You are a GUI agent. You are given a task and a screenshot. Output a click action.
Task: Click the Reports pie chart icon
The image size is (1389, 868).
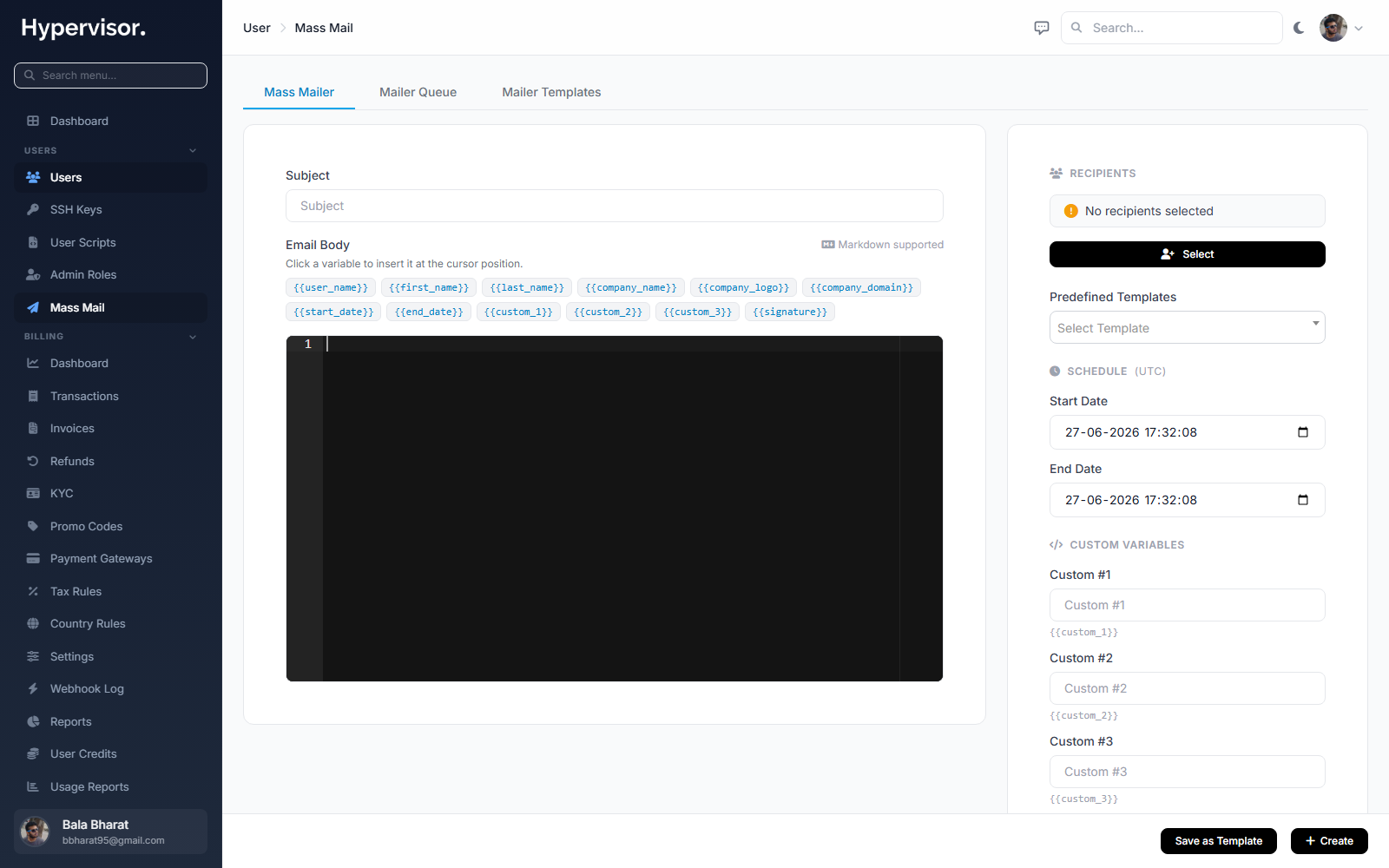tap(33, 721)
